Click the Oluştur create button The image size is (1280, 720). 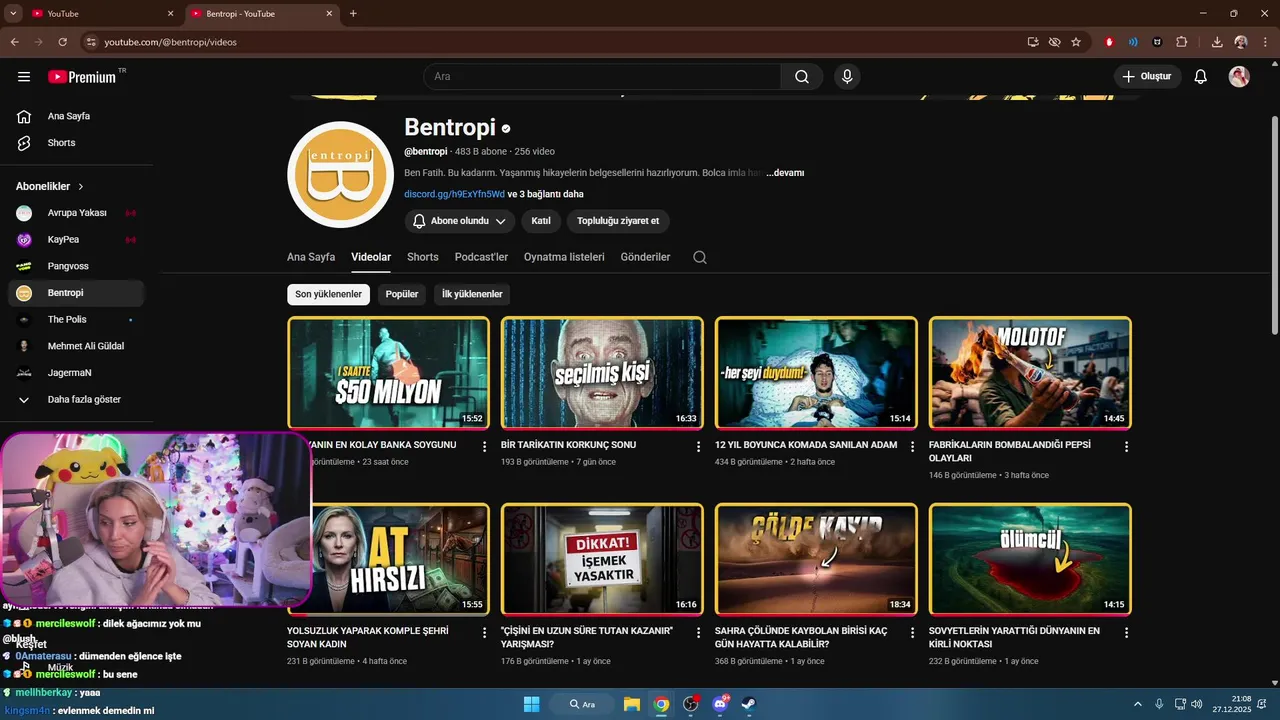1148,76
